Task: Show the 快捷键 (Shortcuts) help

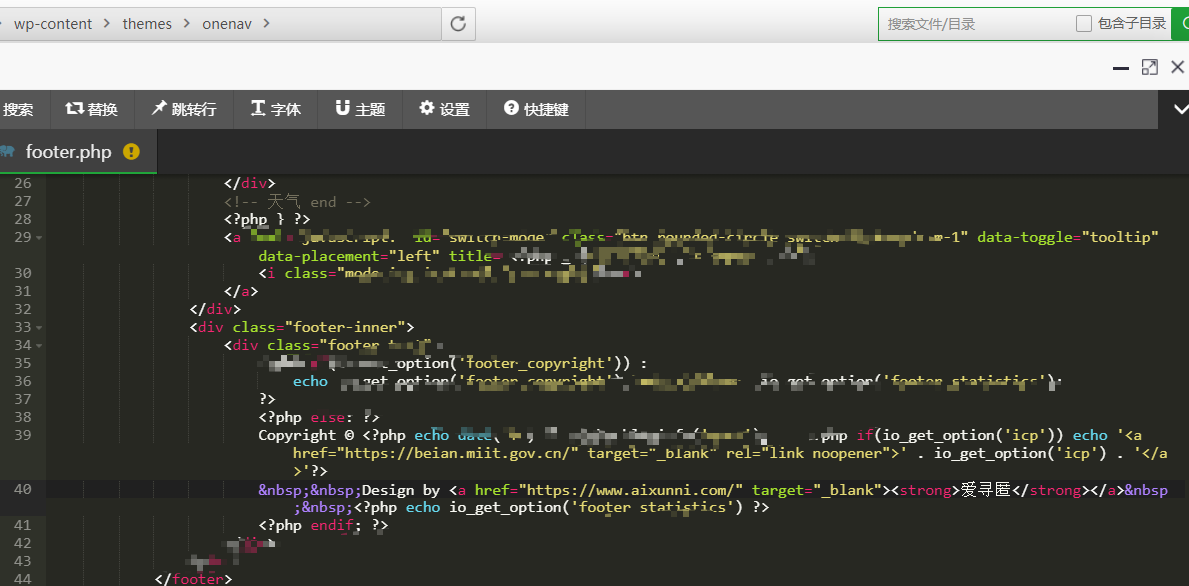Action: [536, 109]
